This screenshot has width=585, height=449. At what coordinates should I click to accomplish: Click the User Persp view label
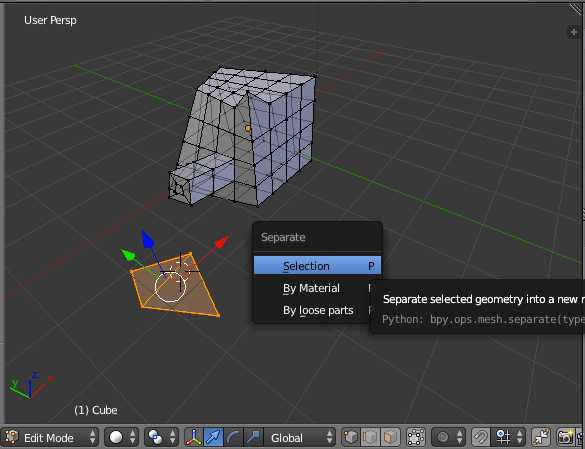coord(50,20)
